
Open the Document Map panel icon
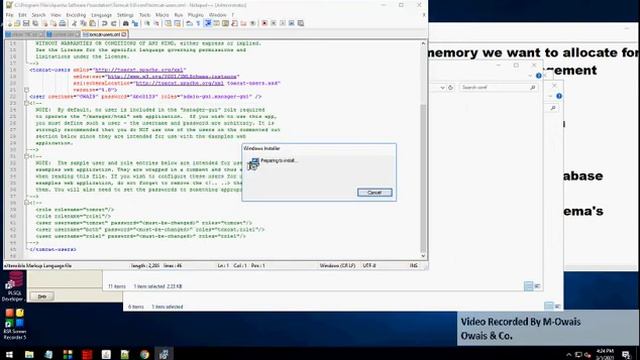pyautogui.click(x=225, y=24)
